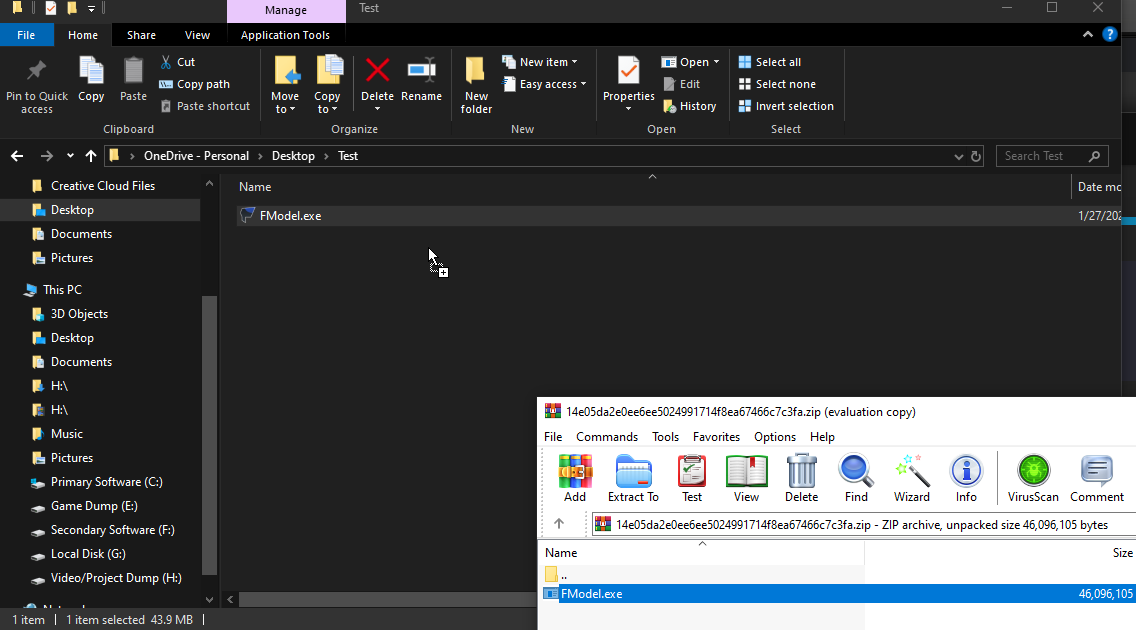The width and height of the screenshot is (1136, 630).
Task: Open the Commands menu in WinRAR
Action: [x=606, y=437]
